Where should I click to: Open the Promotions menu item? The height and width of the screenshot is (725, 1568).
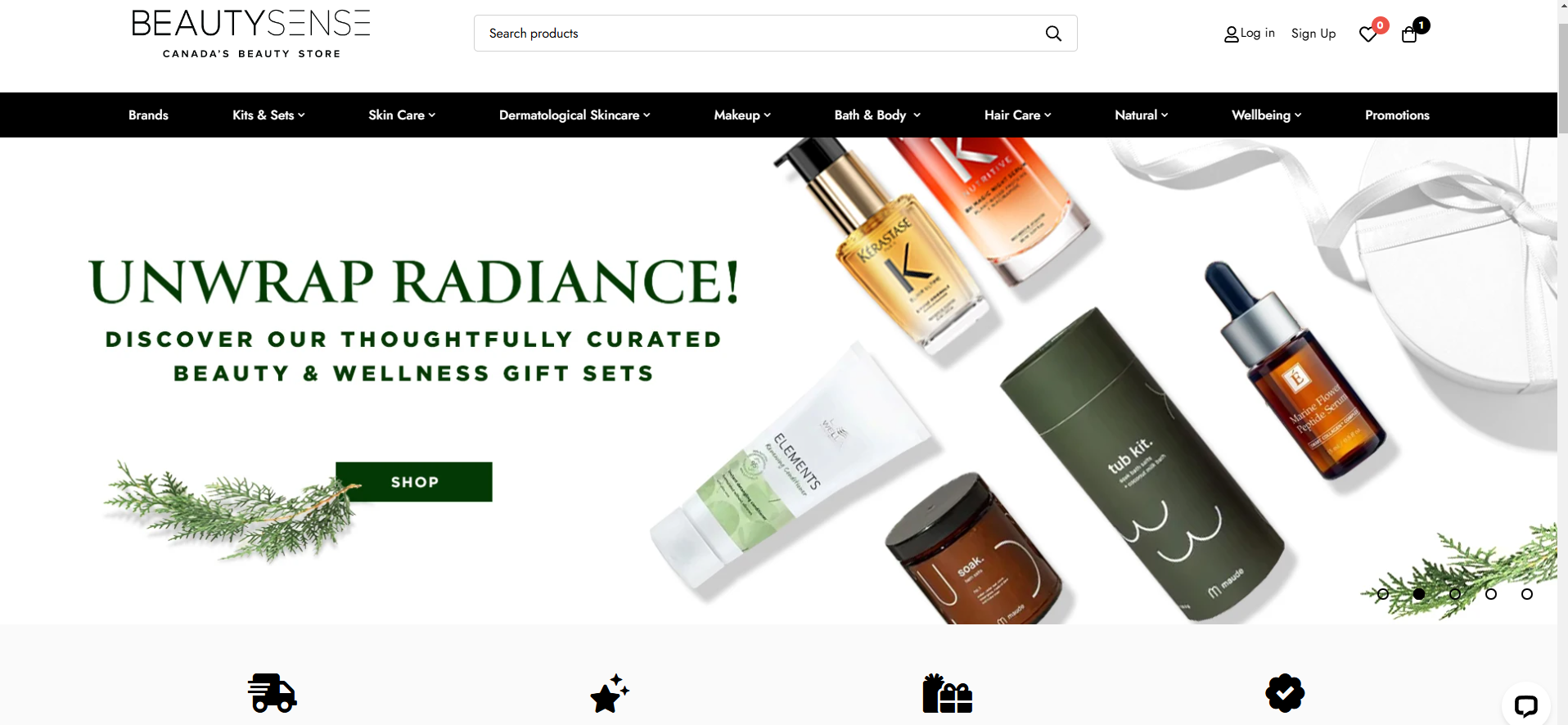point(1397,115)
